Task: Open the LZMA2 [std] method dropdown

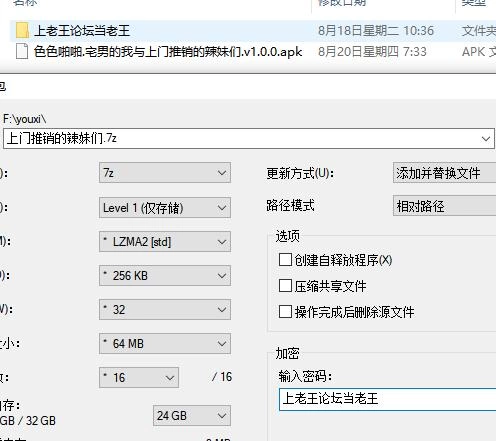Action: click(165, 242)
